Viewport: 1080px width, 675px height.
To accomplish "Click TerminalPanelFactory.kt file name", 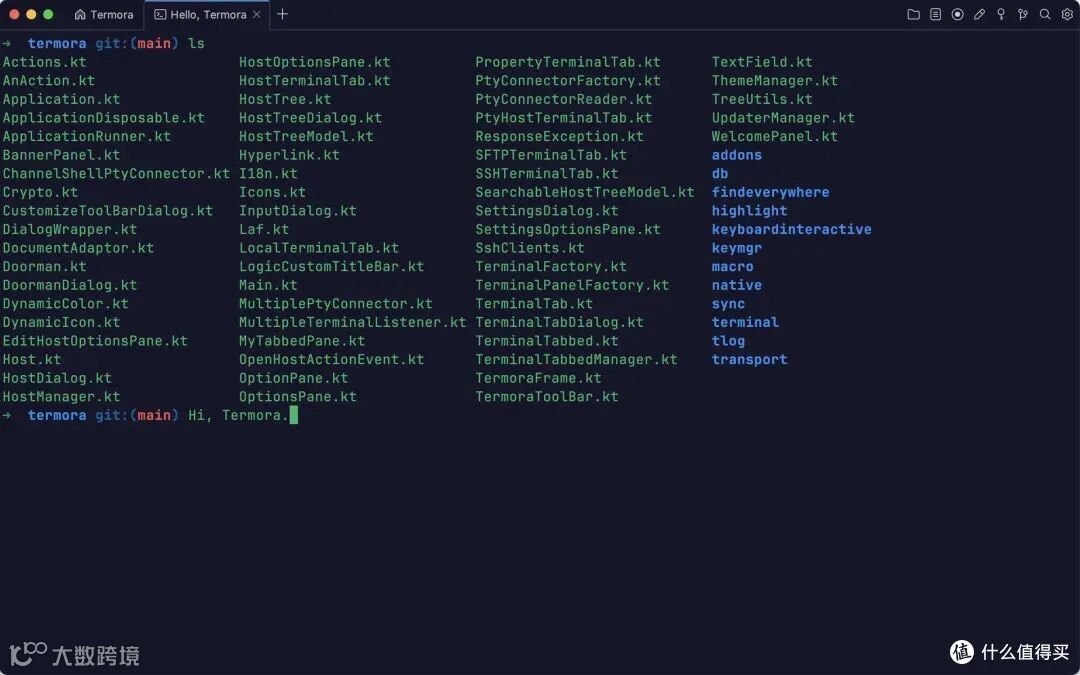I will [572, 285].
